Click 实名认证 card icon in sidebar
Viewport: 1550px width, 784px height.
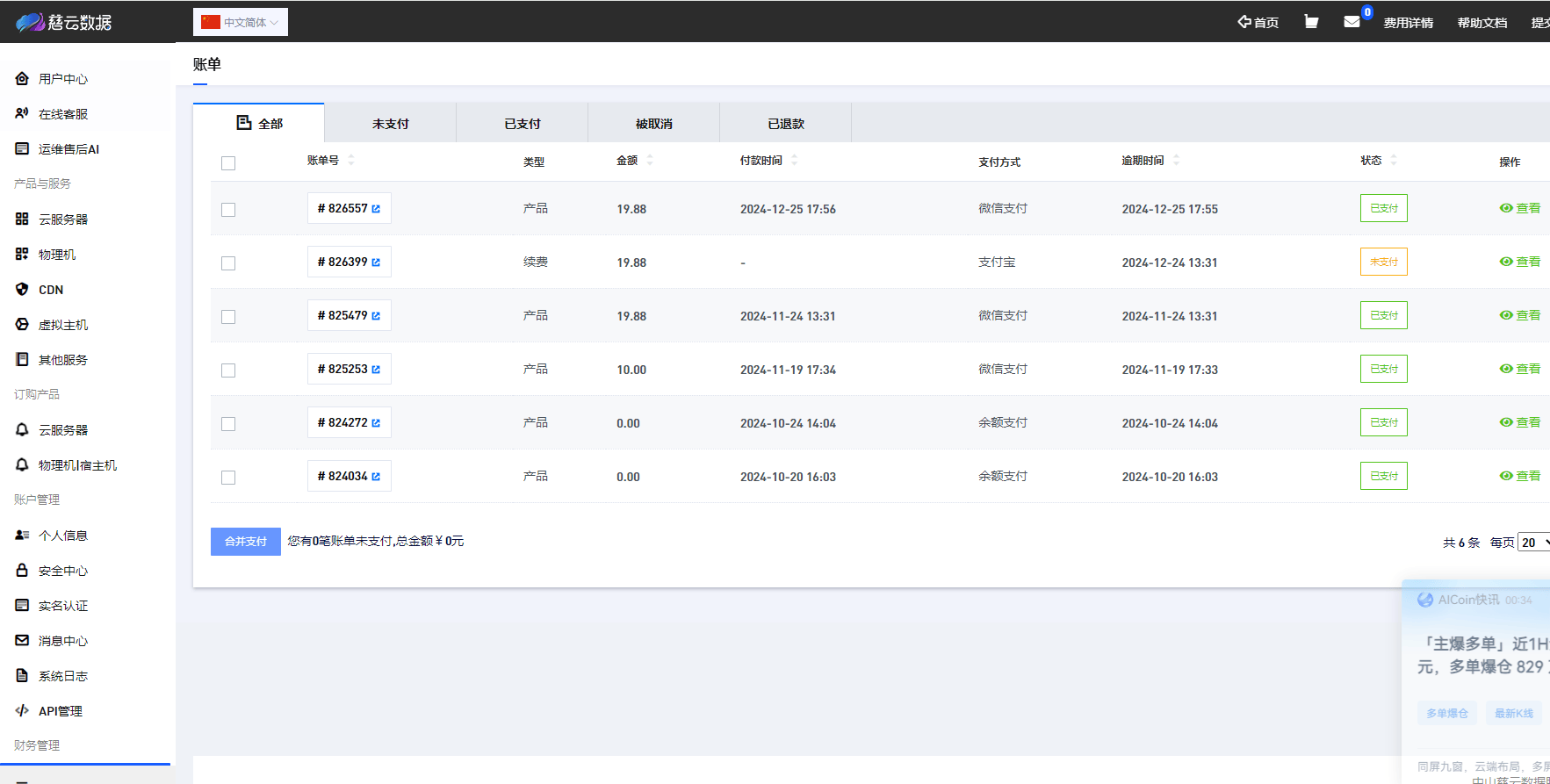pyautogui.click(x=22, y=606)
